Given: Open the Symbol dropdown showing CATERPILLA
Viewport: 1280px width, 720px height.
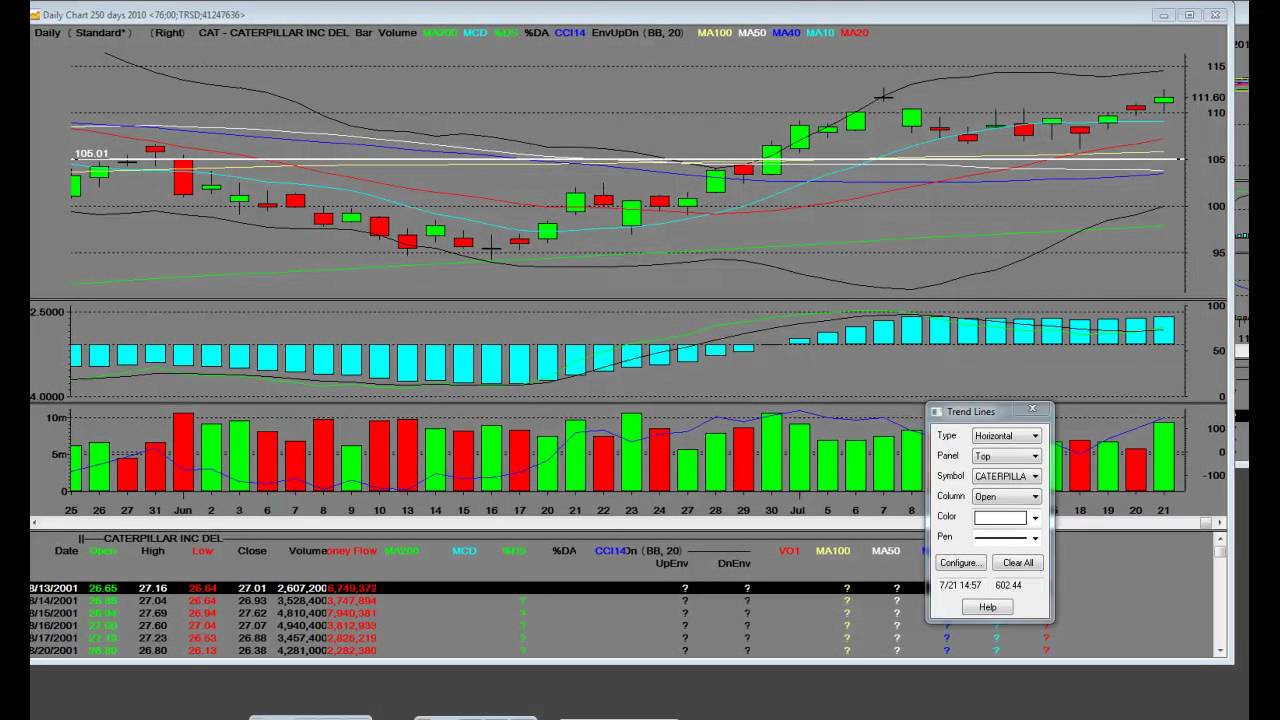Looking at the screenshot, I should point(1007,476).
